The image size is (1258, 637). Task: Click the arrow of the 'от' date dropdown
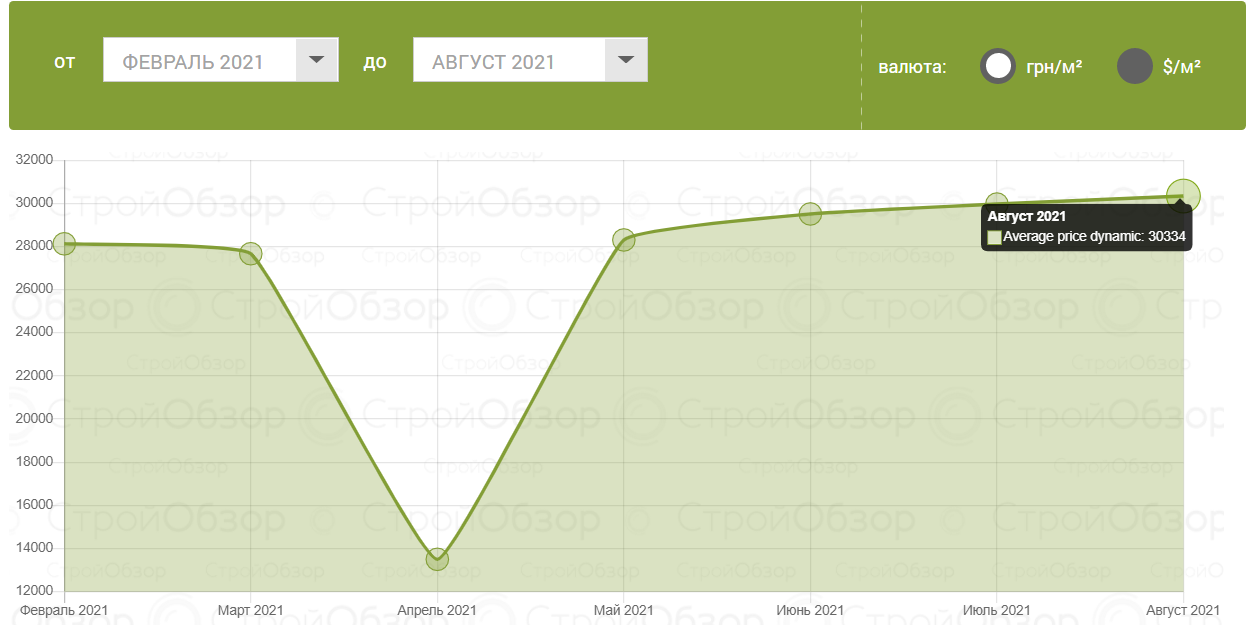317,60
